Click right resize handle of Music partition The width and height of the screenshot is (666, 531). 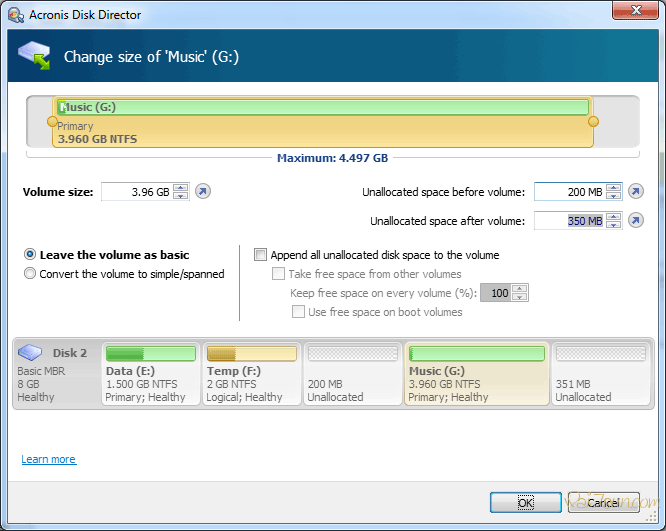[x=593, y=121]
